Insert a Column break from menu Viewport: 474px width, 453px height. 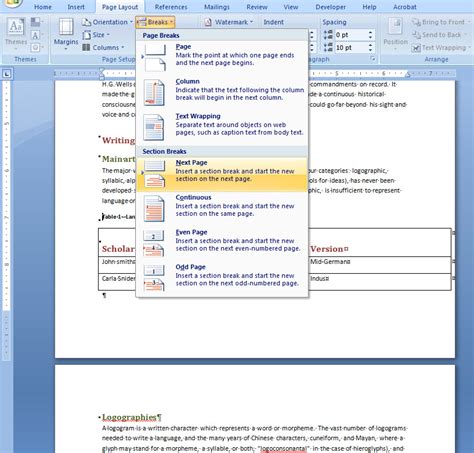pos(222,93)
